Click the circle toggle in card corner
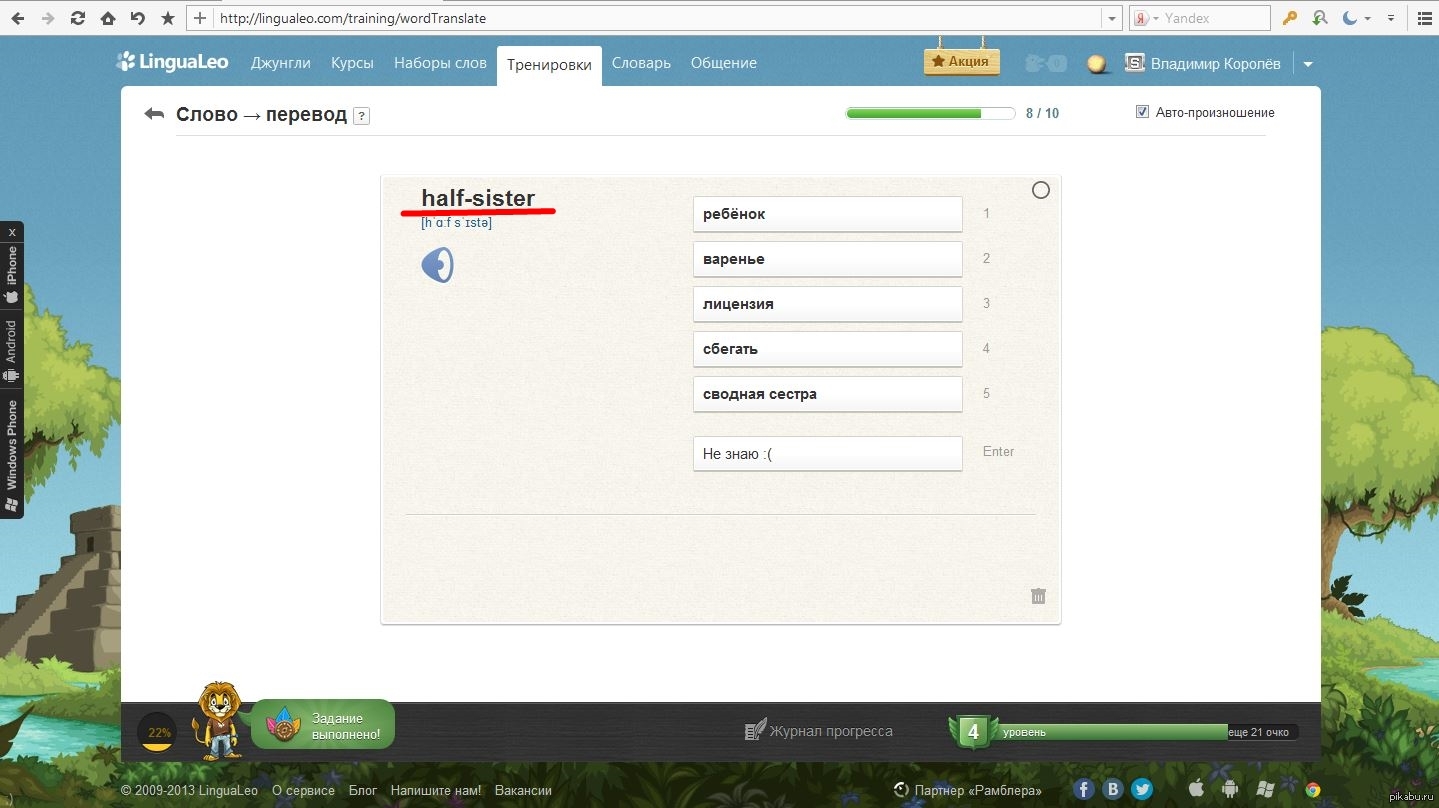Screen dimensions: 1439x808 click(x=1041, y=190)
